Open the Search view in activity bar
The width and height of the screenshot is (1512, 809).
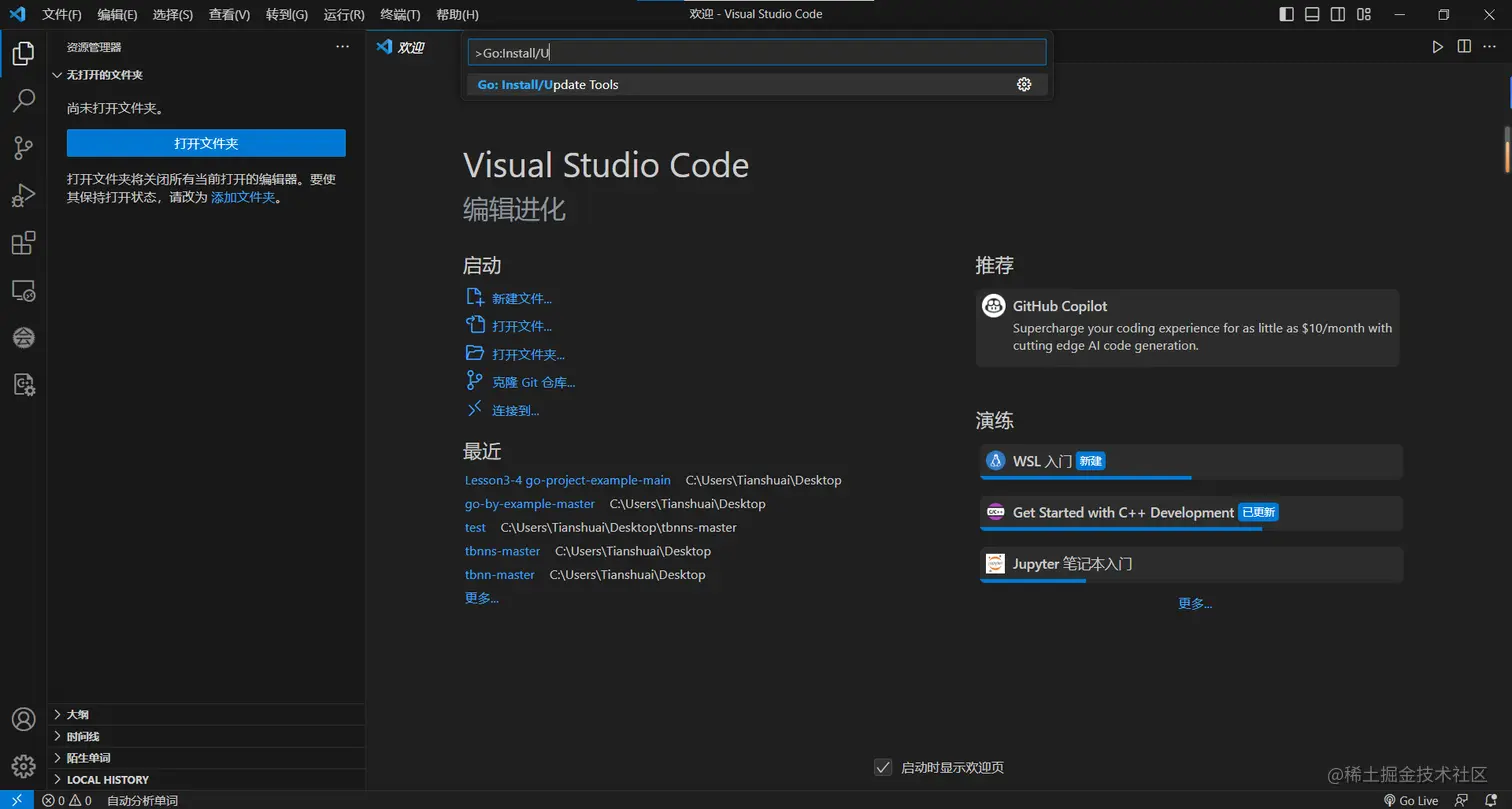click(x=23, y=101)
